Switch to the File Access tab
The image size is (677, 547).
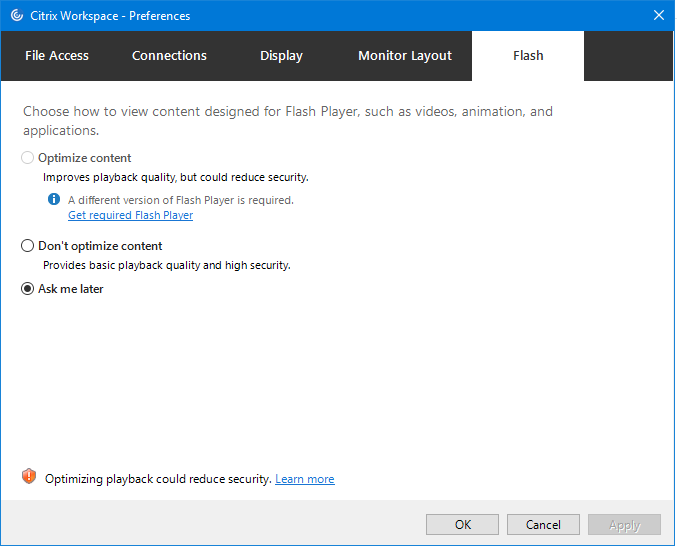57,56
